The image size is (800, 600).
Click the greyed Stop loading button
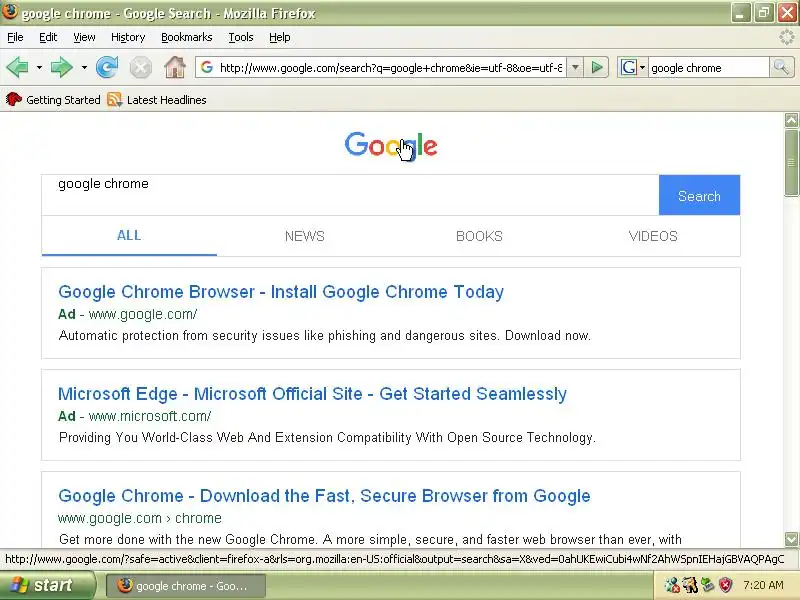(140, 67)
